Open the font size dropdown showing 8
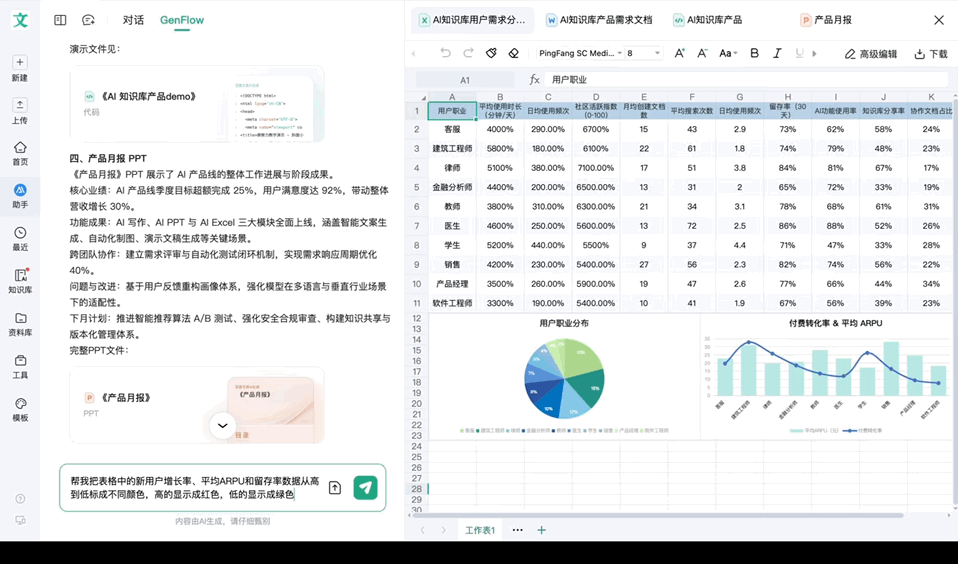 click(x=643, y=53)
